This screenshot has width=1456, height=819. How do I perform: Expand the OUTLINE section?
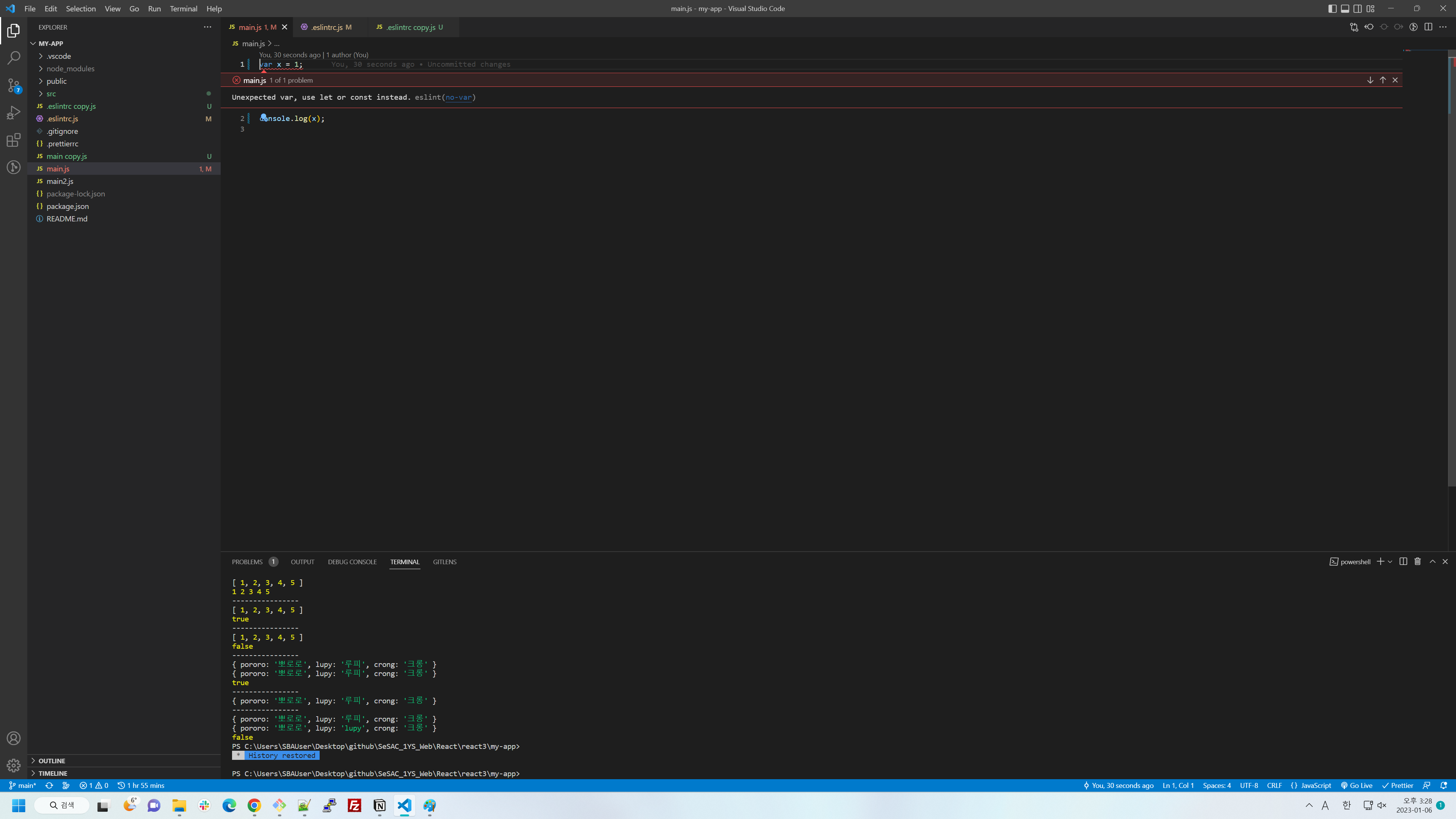[52, 761]
